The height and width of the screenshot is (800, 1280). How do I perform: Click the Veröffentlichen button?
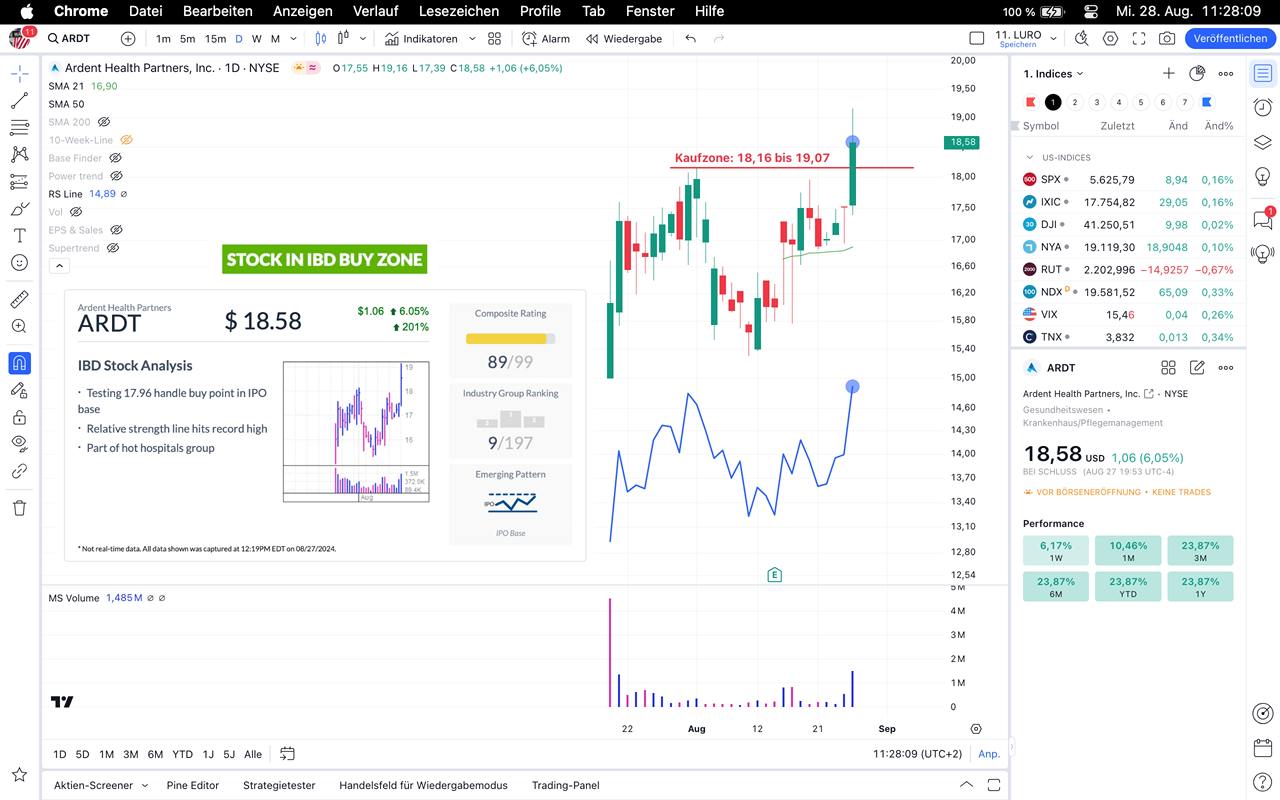pyautogui.click(x=1230, y=39)
